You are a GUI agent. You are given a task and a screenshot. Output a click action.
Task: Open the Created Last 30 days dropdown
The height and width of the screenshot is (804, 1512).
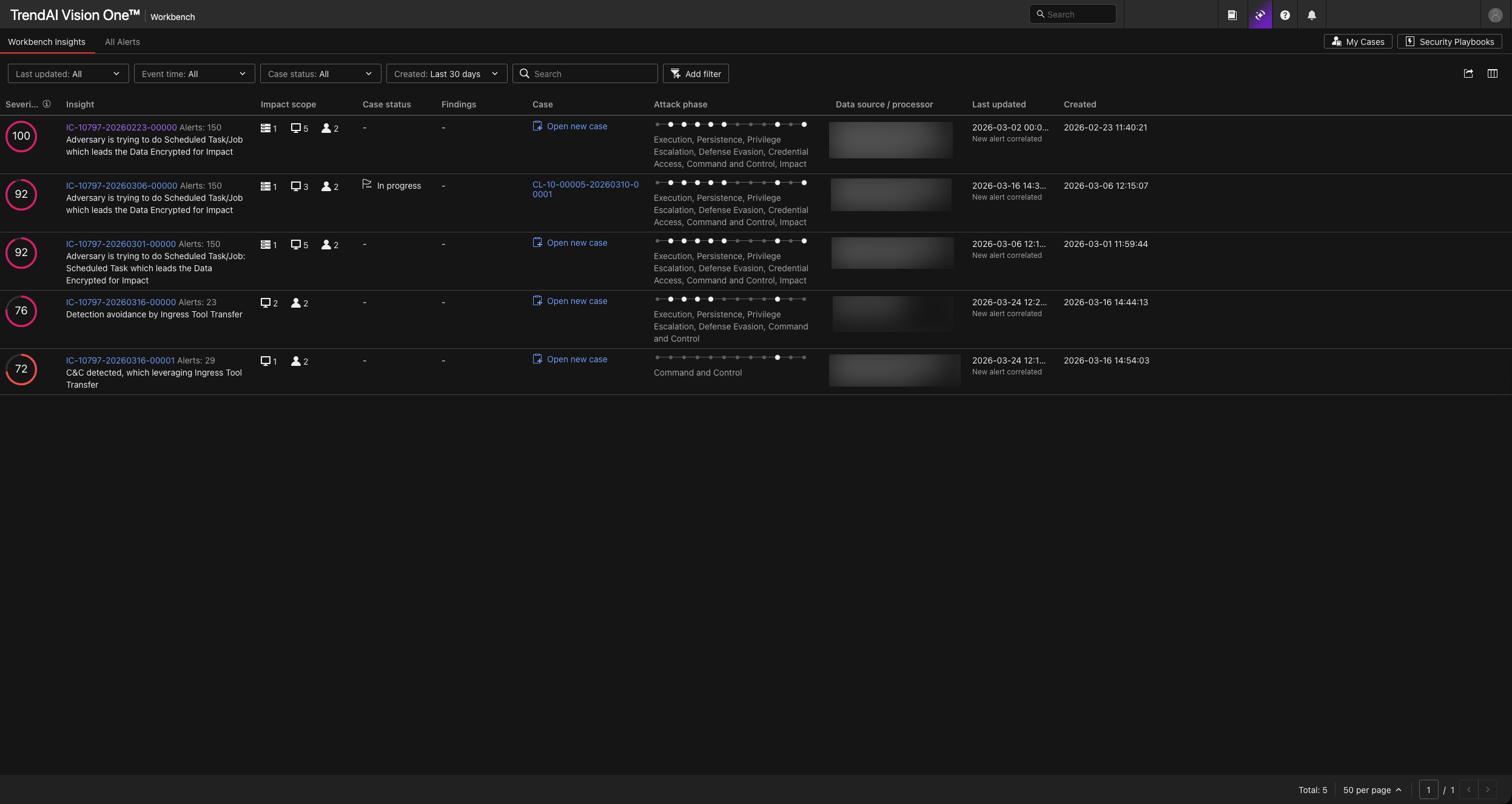[446, 74]
